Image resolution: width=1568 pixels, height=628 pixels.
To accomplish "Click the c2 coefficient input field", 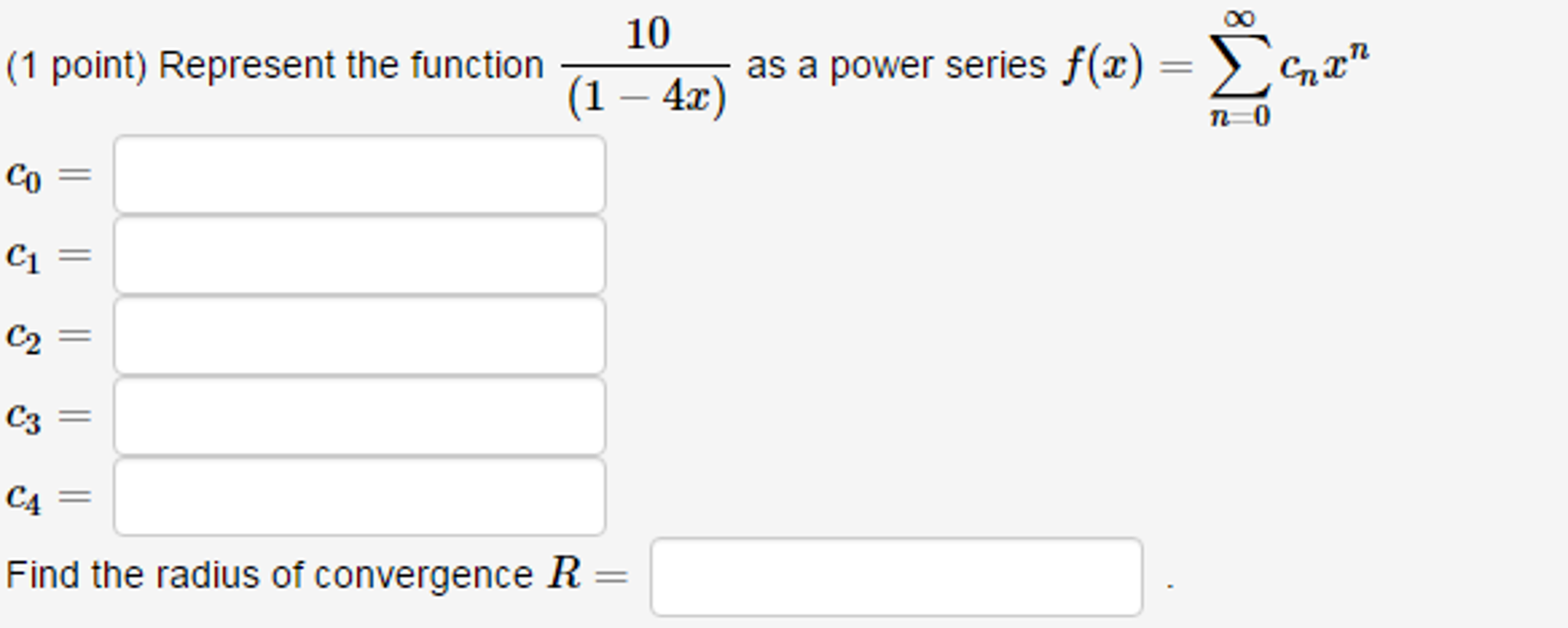I will (360, 334).
